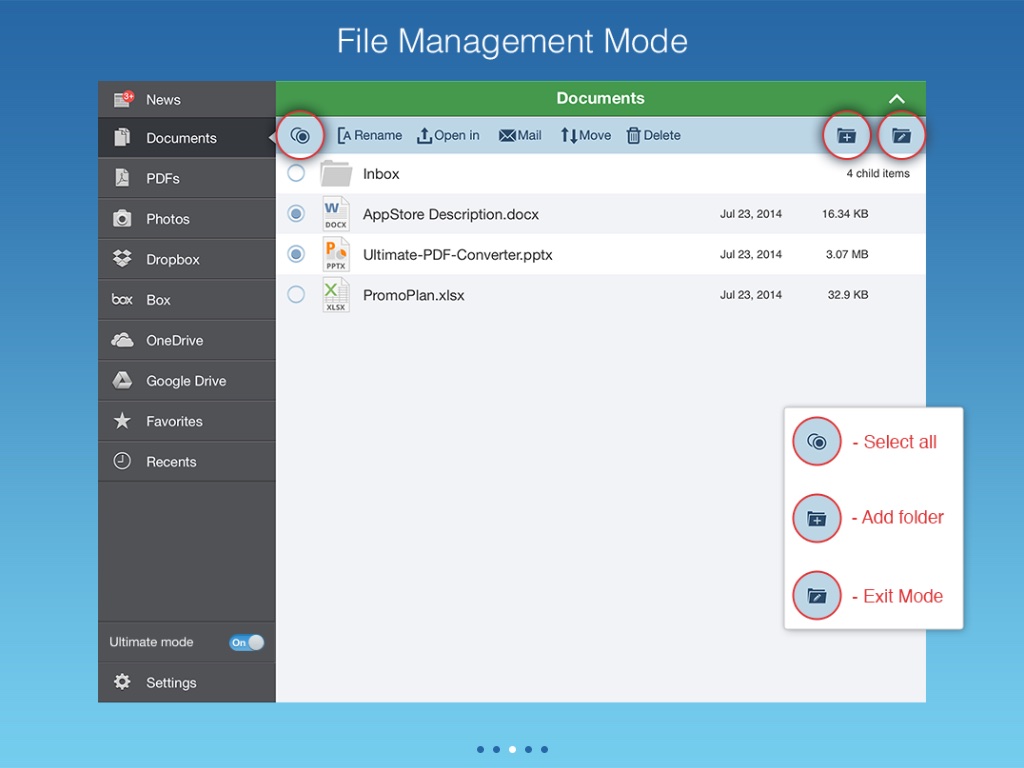Screen dimensions: 1024x768
Task: Open OneDrive from the sidebar
Action: pyautogui.click(x=174, y=340)
